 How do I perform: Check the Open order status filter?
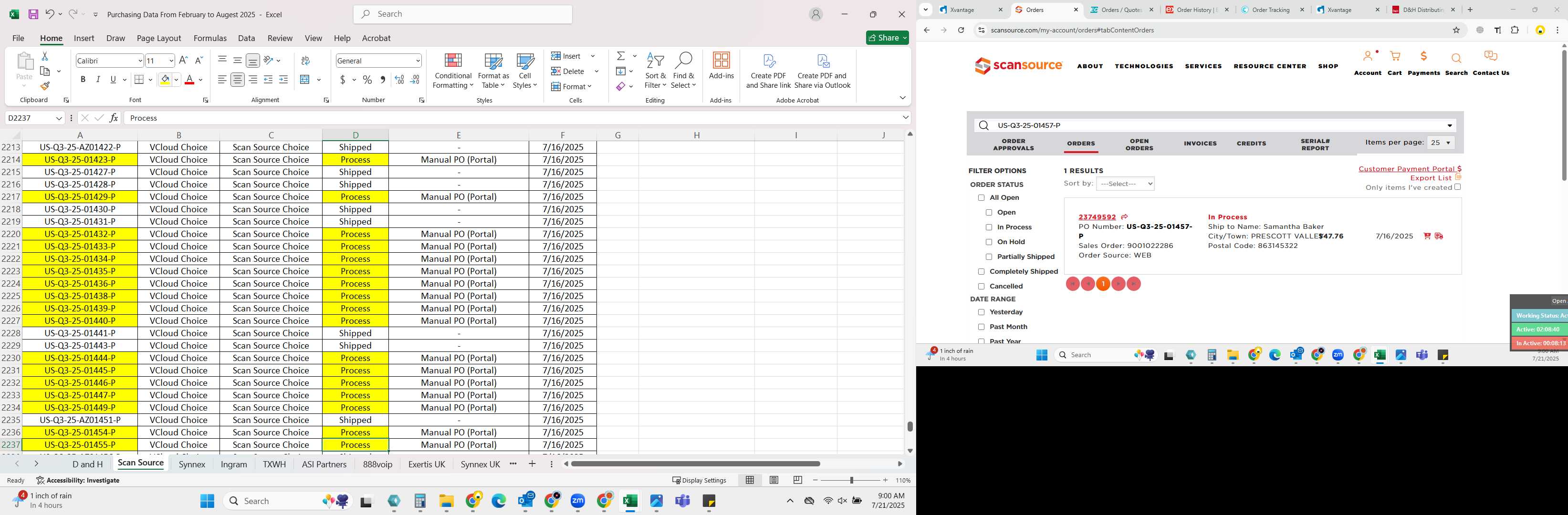click(x=989, y=213)
